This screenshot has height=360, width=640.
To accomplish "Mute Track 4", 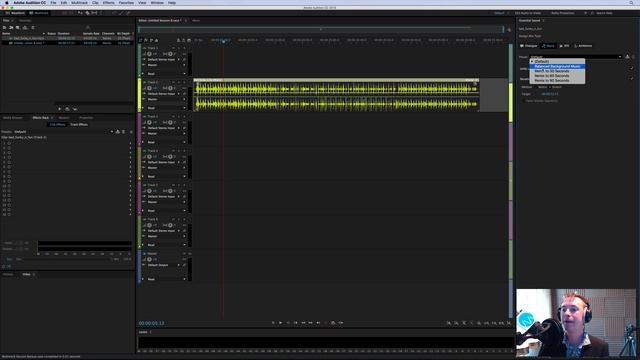I will click(173, 151).
